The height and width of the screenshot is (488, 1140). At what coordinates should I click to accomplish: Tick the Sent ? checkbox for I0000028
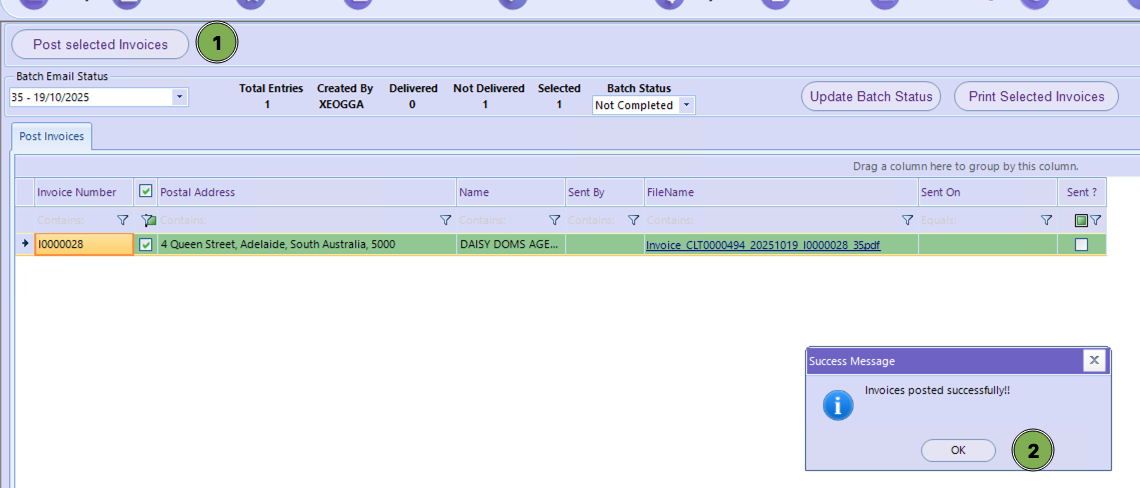pos(1081,245)
